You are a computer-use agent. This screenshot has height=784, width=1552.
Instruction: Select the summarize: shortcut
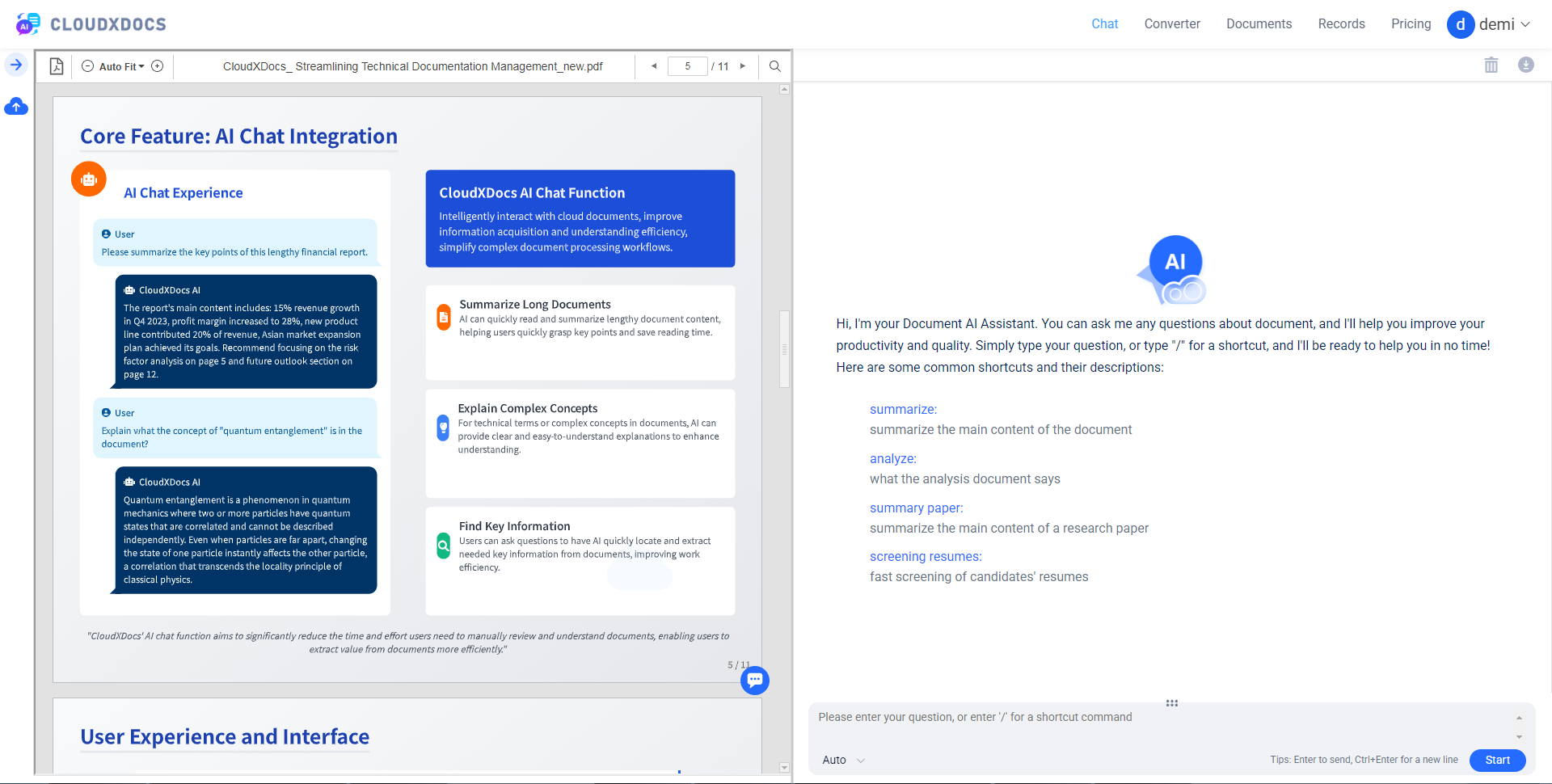pos(903,409)
